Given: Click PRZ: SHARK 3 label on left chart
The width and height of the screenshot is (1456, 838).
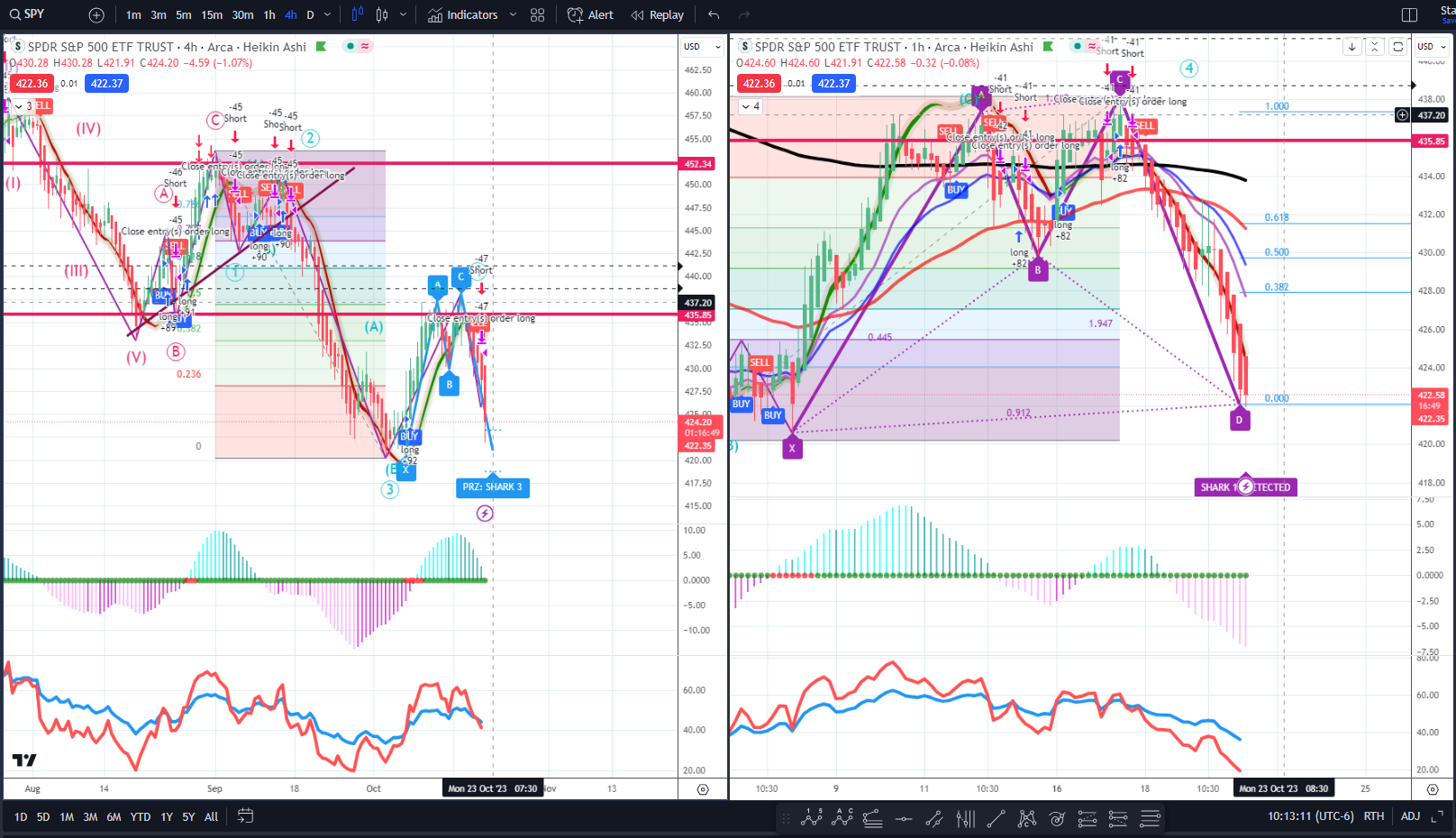Looking at the screenshot, I should pos(492,487).
